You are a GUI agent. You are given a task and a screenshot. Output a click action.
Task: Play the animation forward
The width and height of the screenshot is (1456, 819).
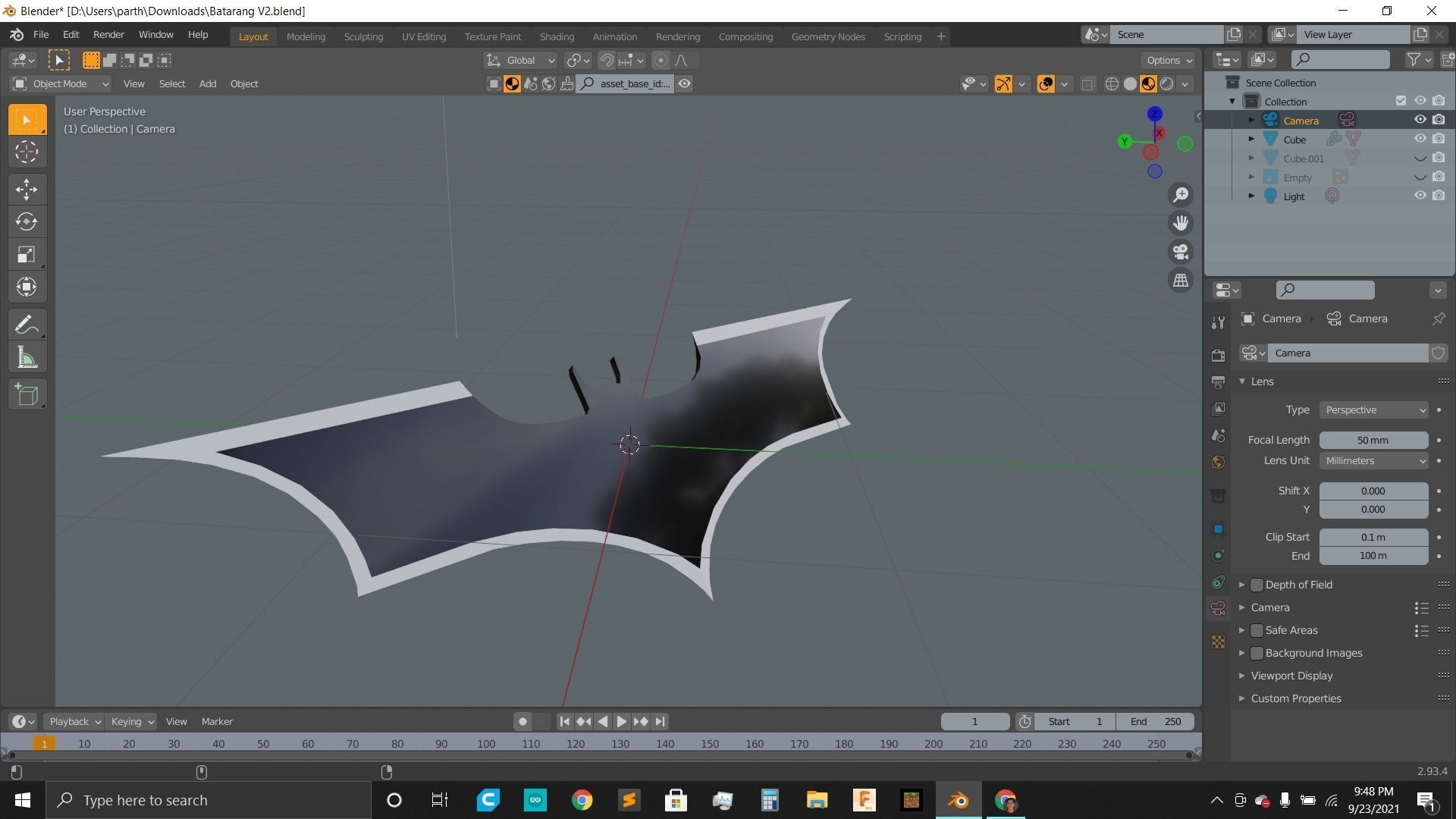click(621, 721)
